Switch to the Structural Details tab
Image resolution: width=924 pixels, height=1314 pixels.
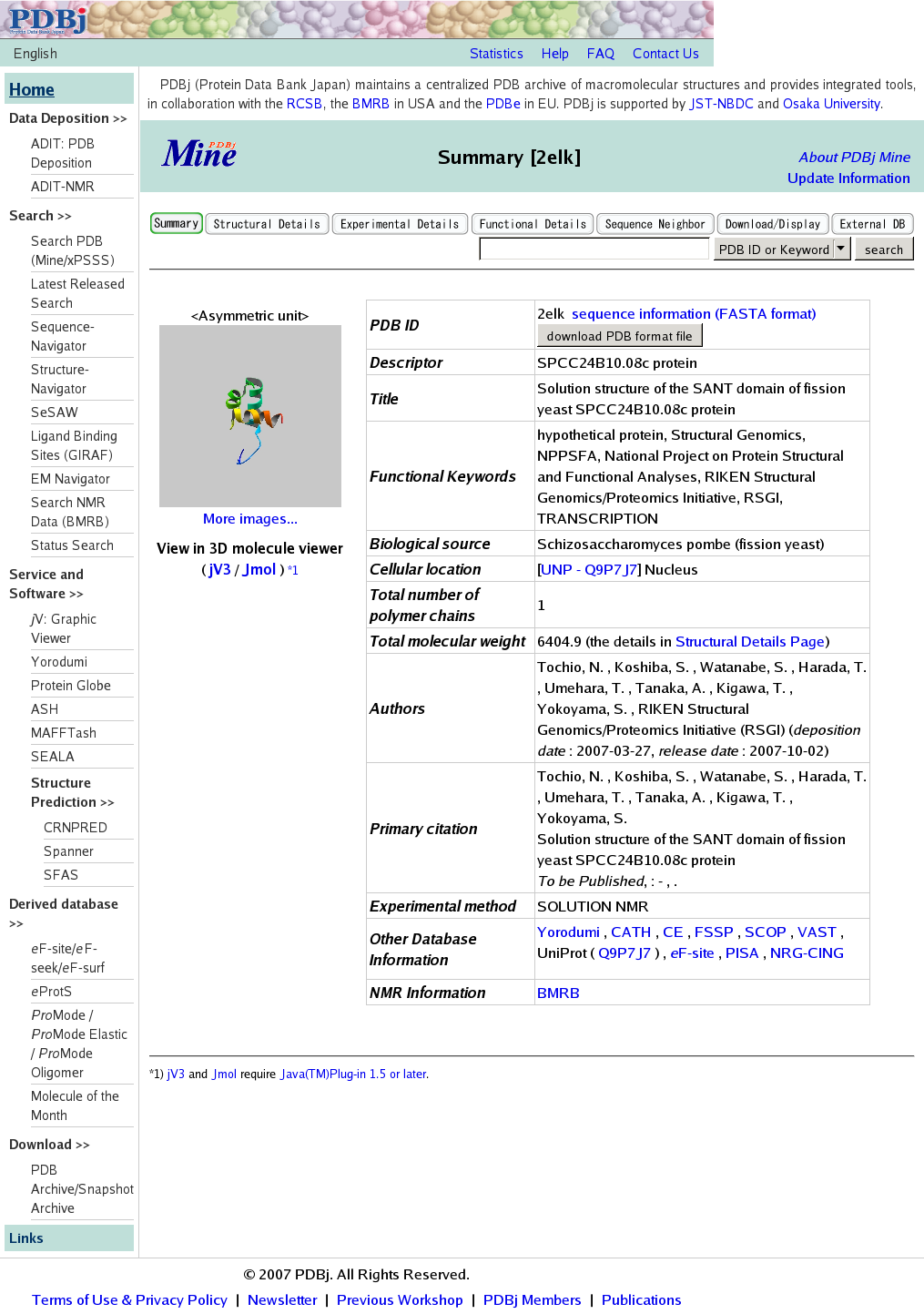(267, 224)
